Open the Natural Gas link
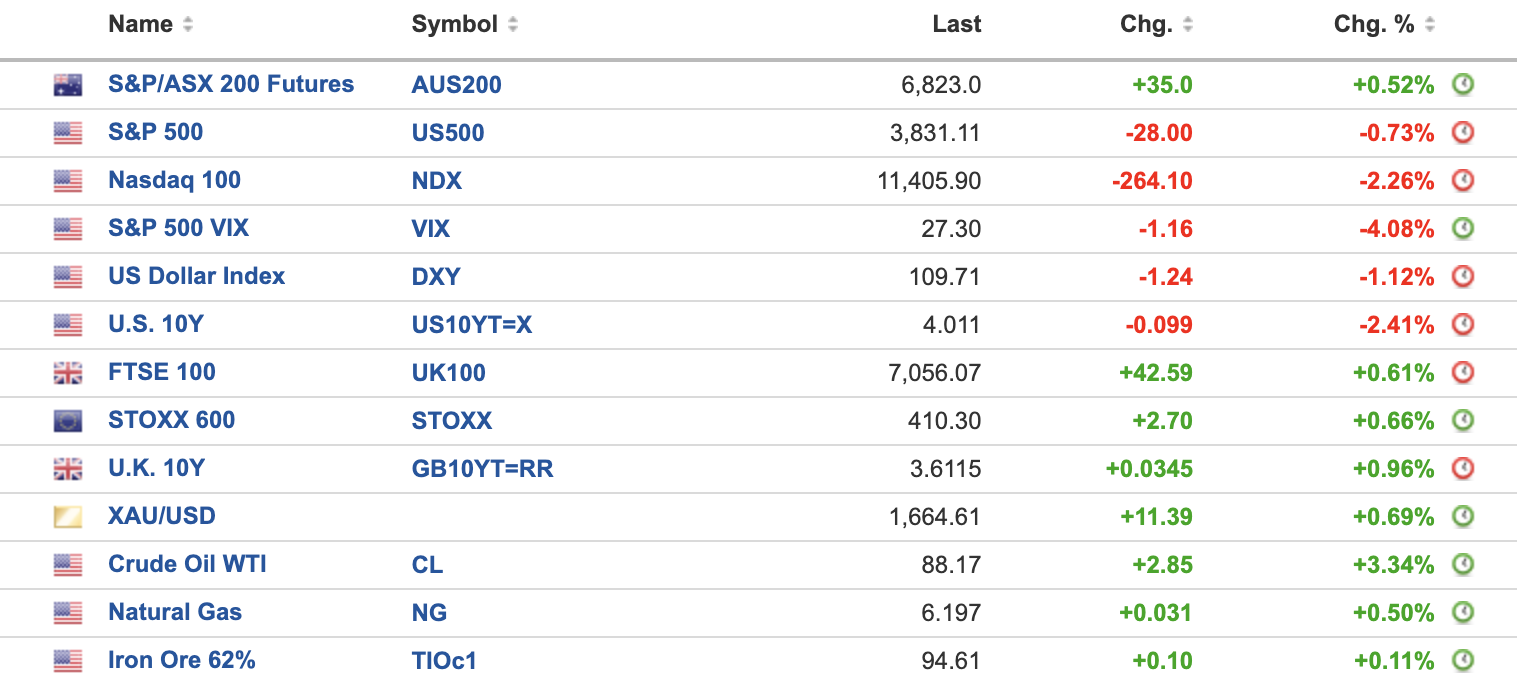This screenshot has width=1534, height=688. (x=175, y=612)
